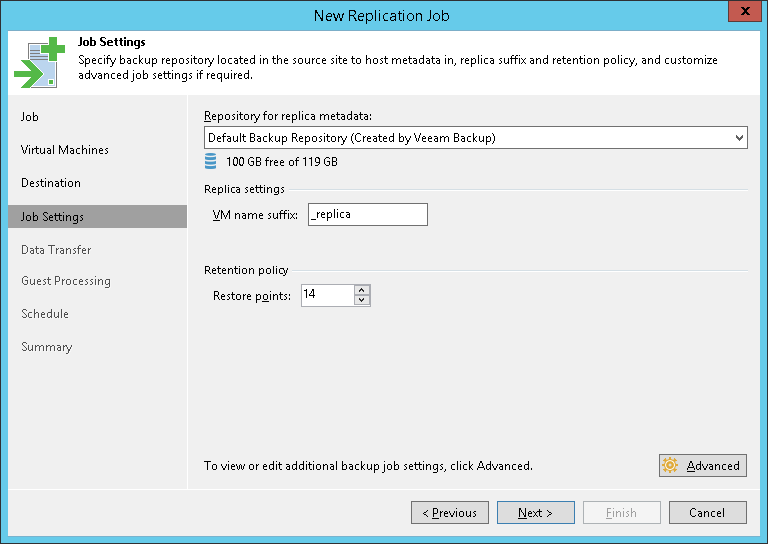Screen dimensions: 768x544
Task: Go to the Job wizard step
Action: pos(30,117)
